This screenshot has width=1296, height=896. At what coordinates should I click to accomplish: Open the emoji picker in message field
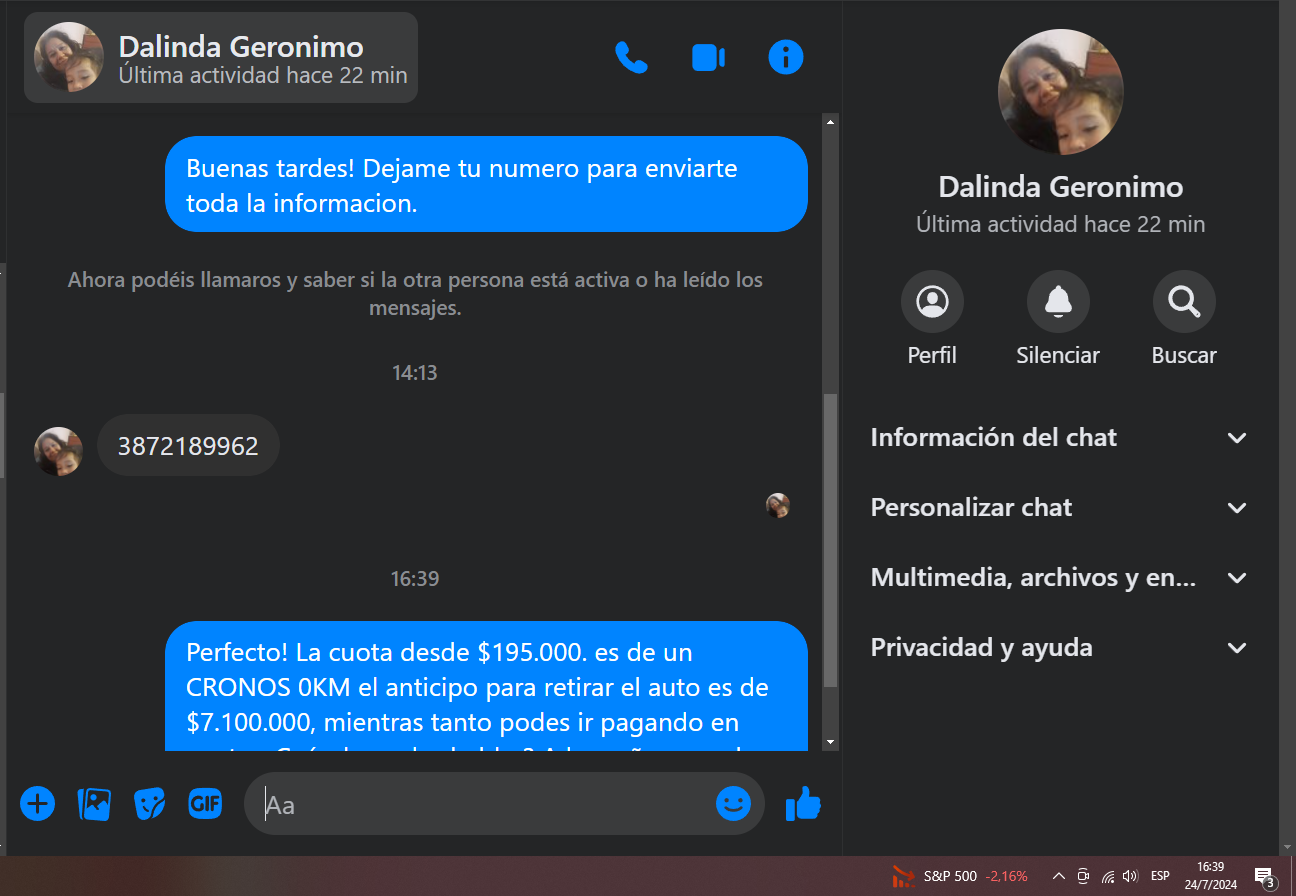[733, 803]
